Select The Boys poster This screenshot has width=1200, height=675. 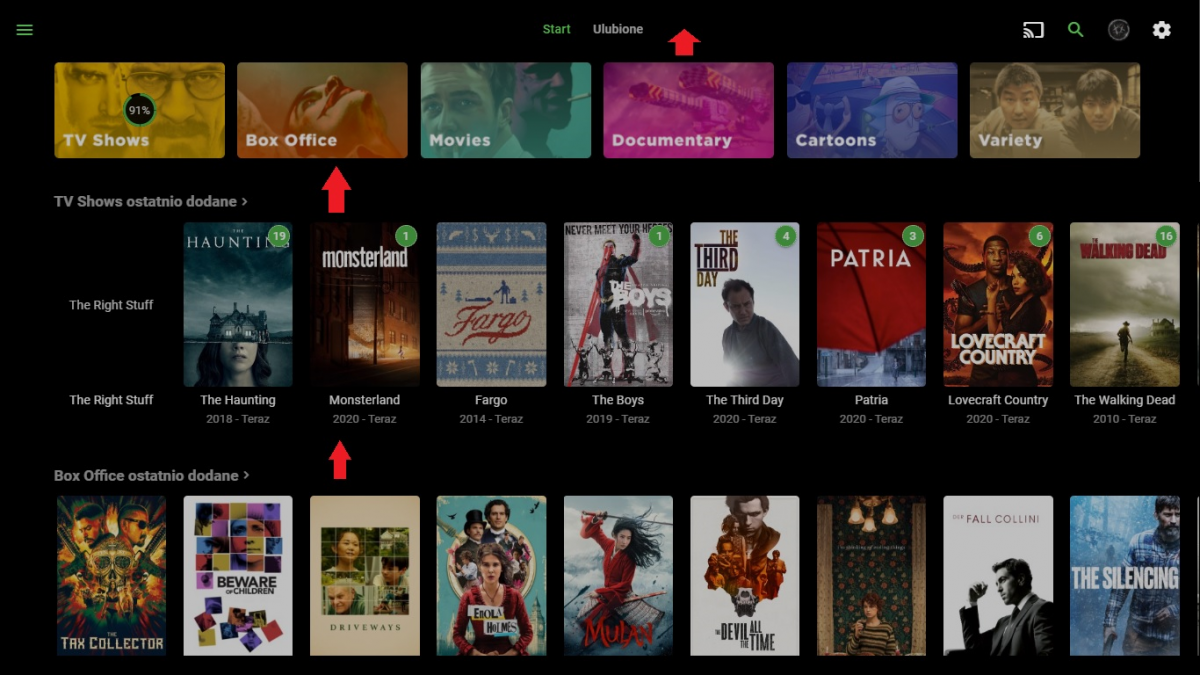coord(618,304)
